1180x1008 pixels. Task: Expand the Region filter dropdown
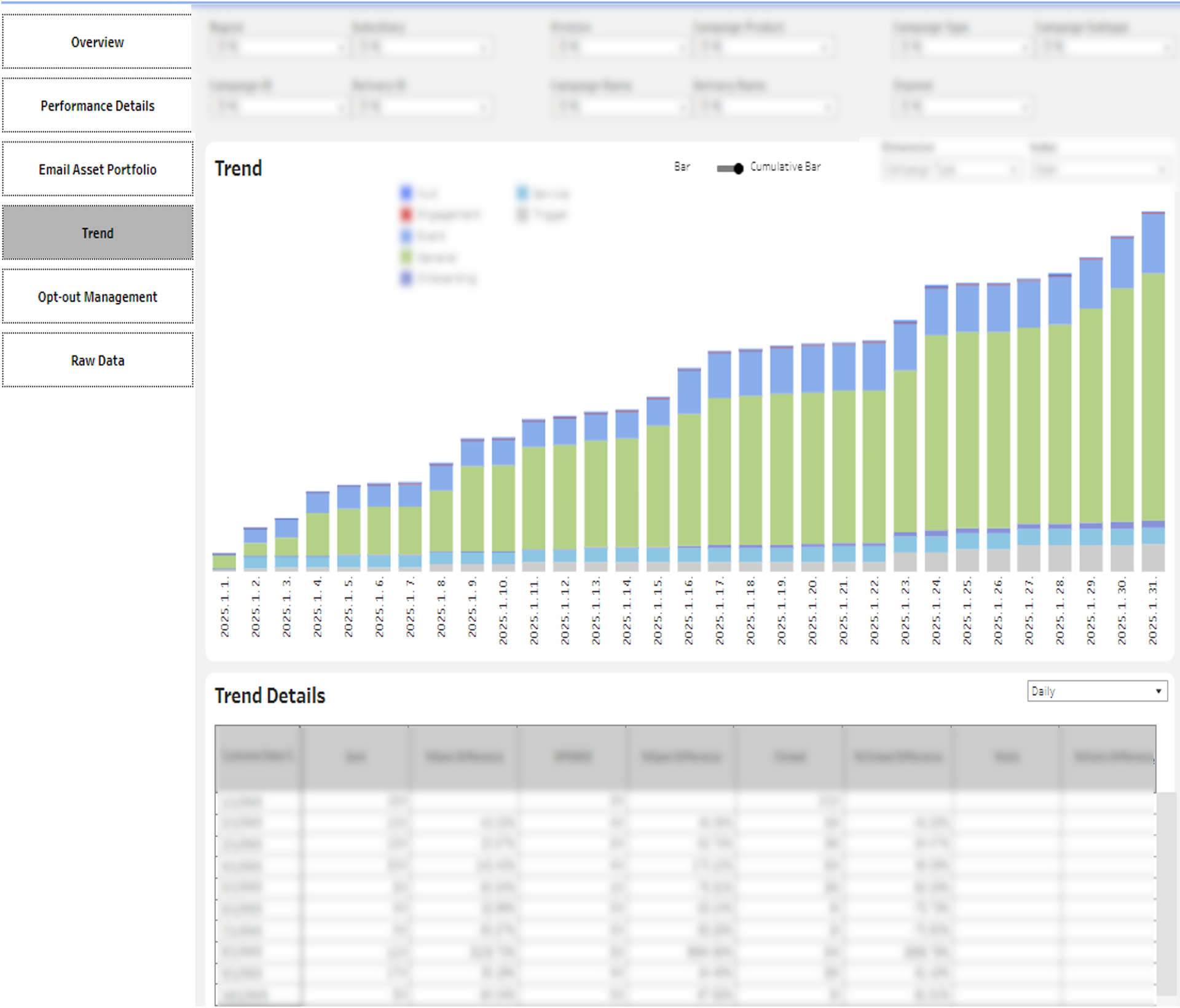(x=278, y=47)
